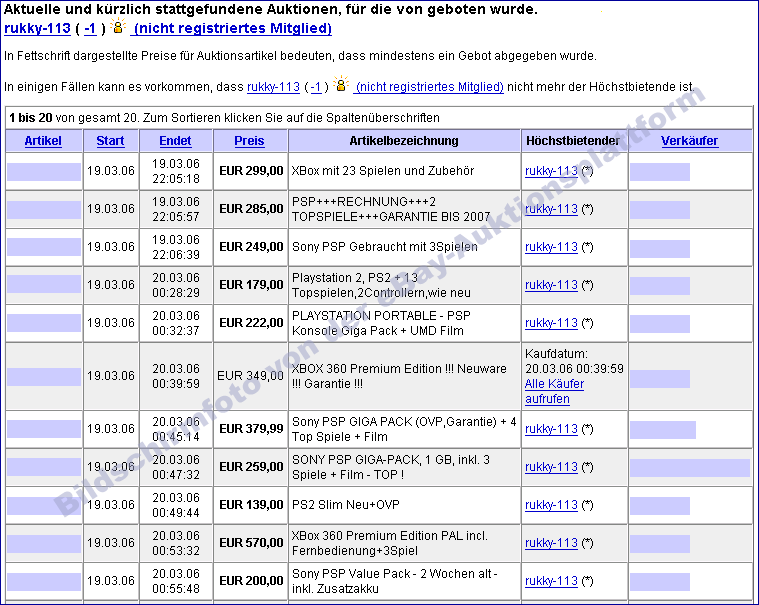Open rukky-113 link in SONY PSP GIGA-PACK 1 GB row
The image size is (759, 605).
point(551,467)
